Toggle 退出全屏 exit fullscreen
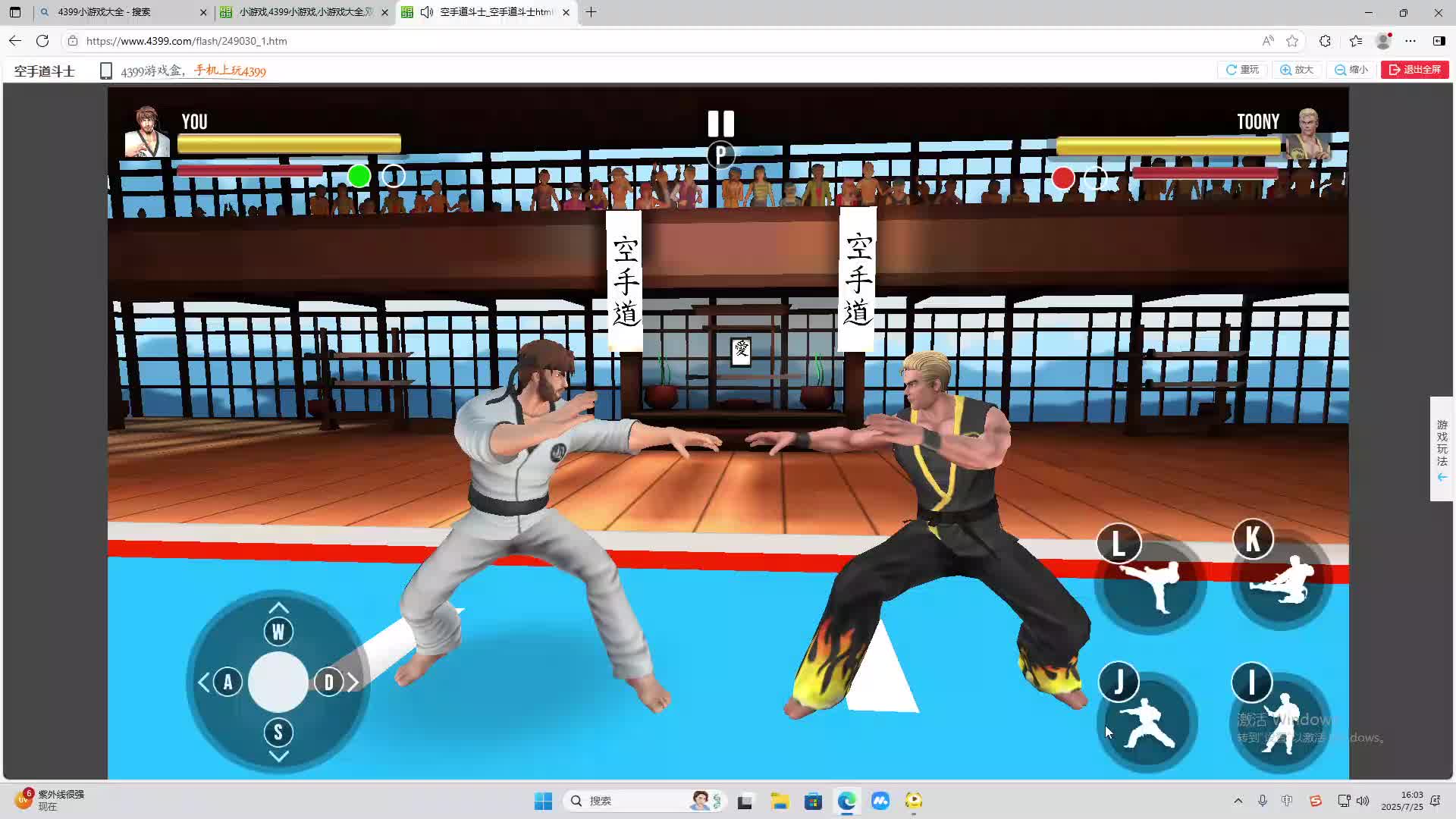1456x819 pixels. click(x=1414, y=70)
